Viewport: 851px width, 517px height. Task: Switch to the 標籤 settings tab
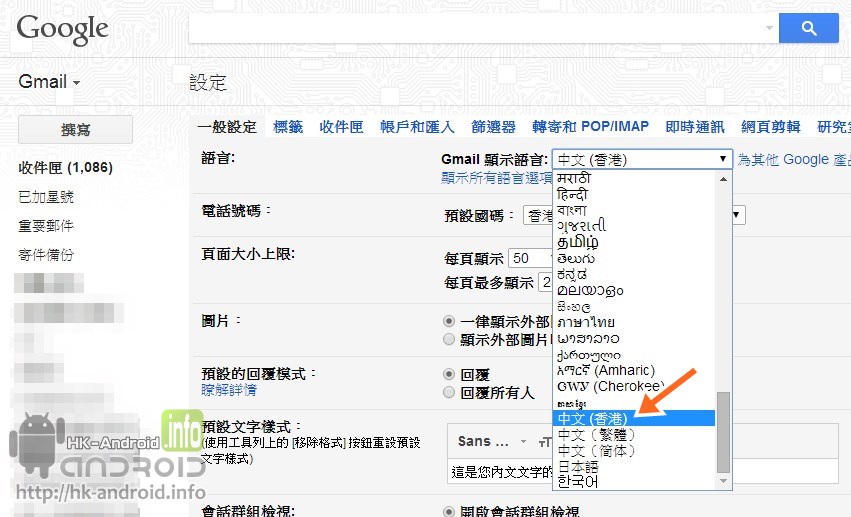[x=288, y=127]
